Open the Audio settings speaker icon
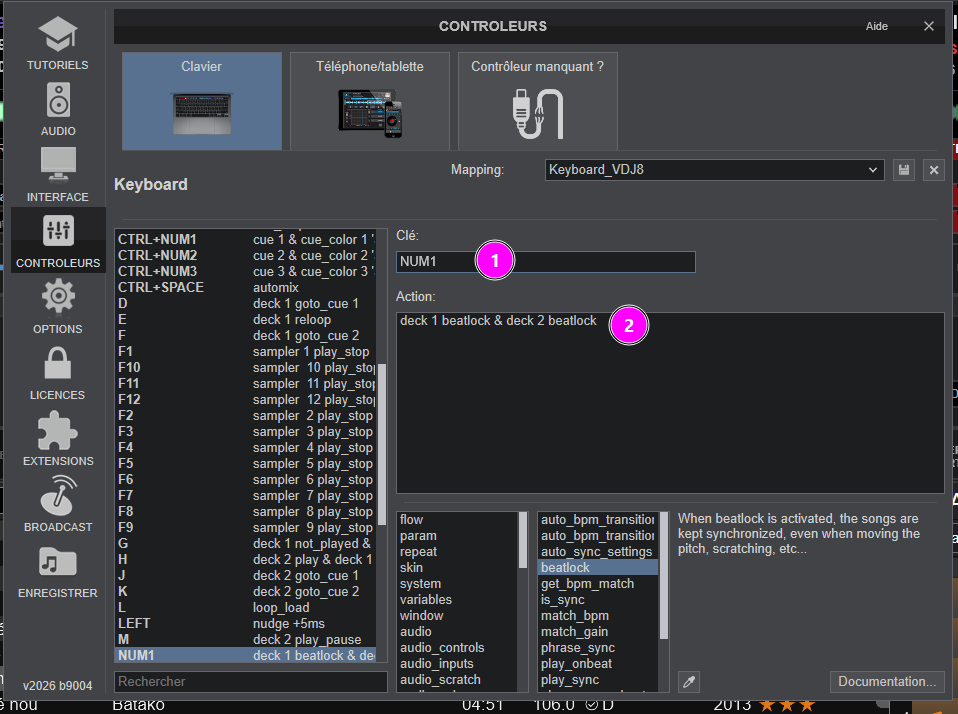The image size is (958, 714). point(57,102)
